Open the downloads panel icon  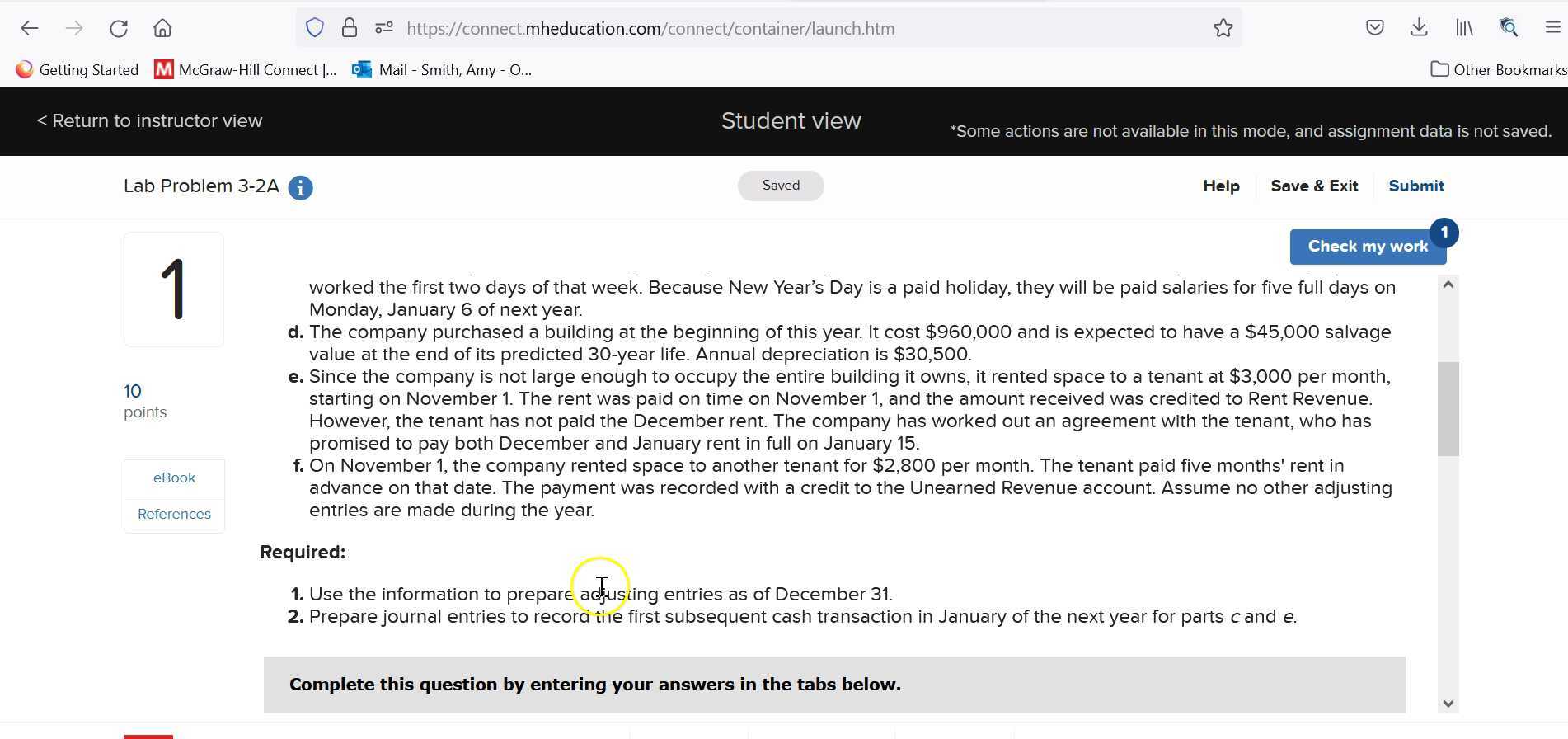1419,28
